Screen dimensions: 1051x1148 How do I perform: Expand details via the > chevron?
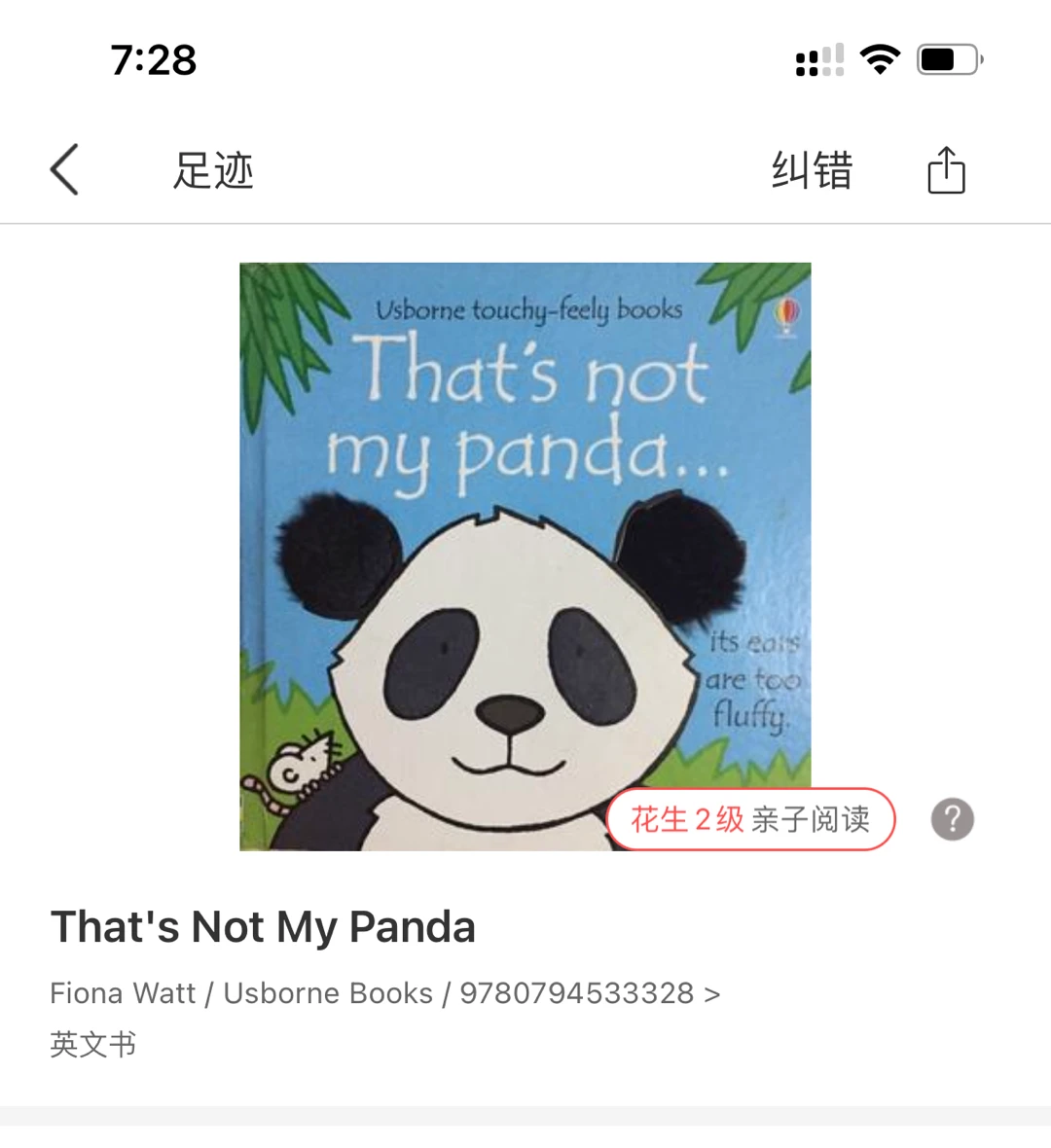[712, 994]
